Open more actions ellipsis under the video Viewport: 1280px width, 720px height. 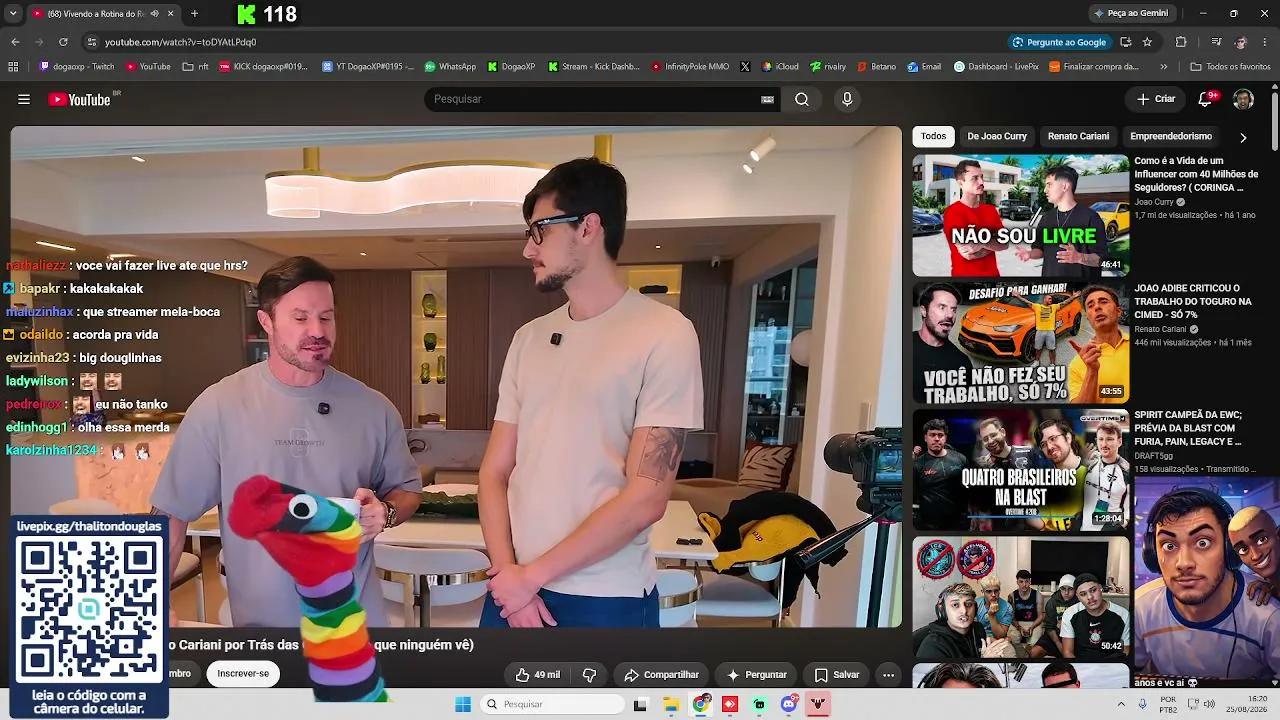tap(888, 675)
